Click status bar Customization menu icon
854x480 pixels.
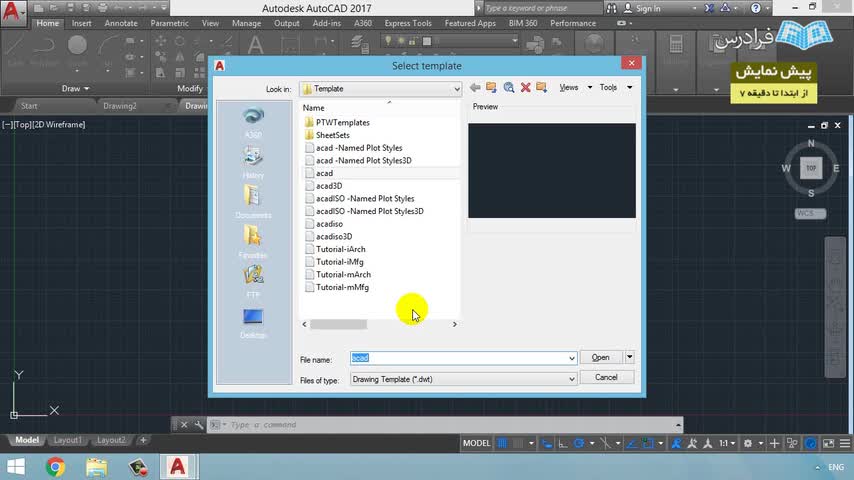point(845,443)
